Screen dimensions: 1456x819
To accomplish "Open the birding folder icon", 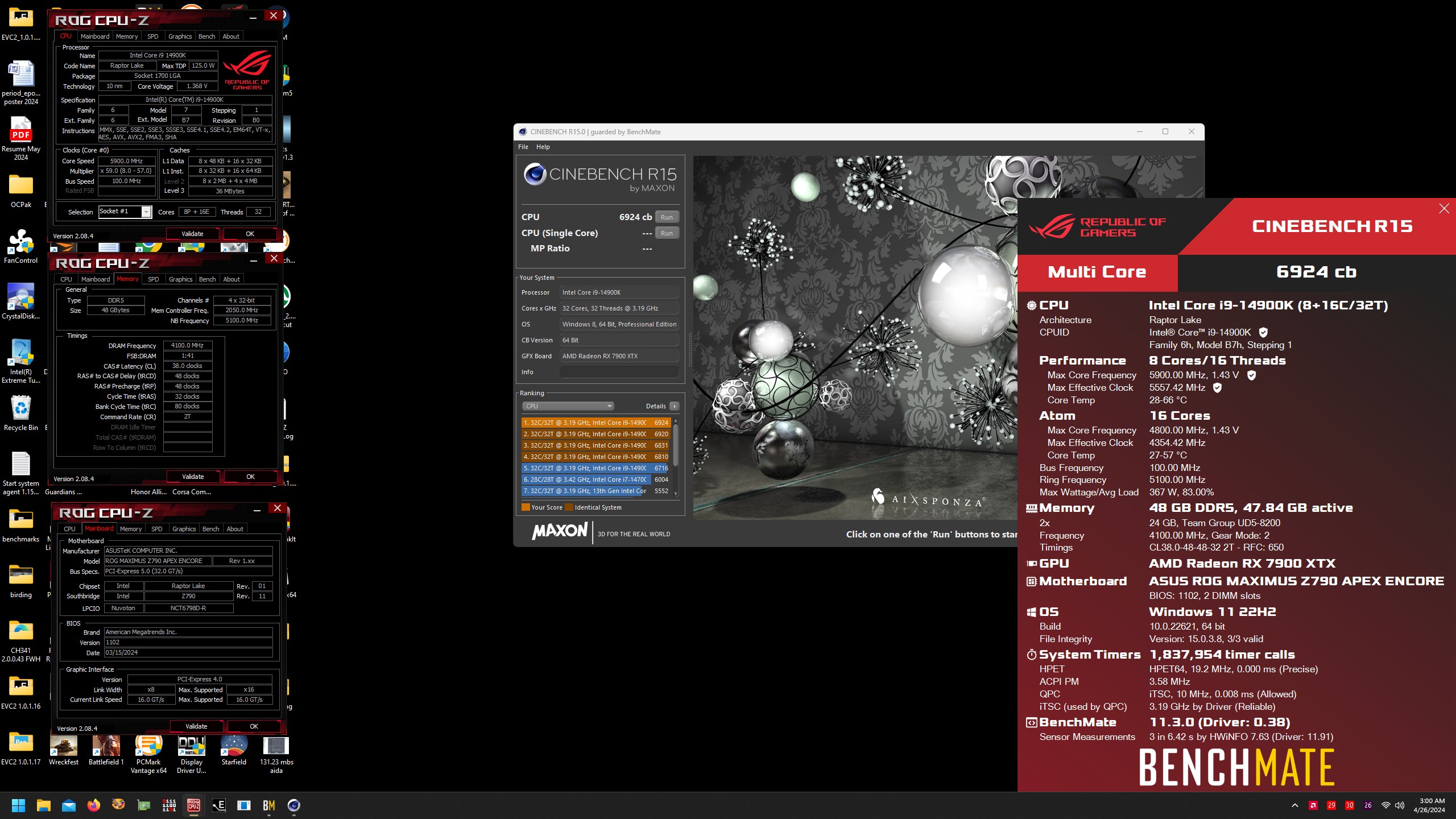I will tap(21, 581).
